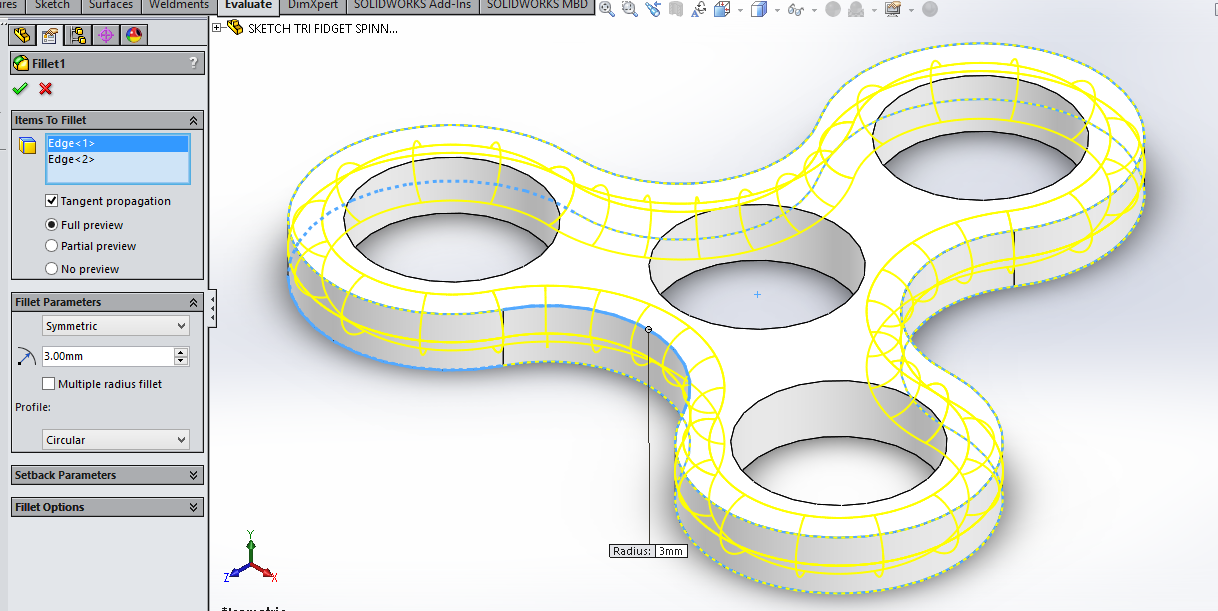Switch to the ConfigurationManager tab icon

[x=78, y=36]
